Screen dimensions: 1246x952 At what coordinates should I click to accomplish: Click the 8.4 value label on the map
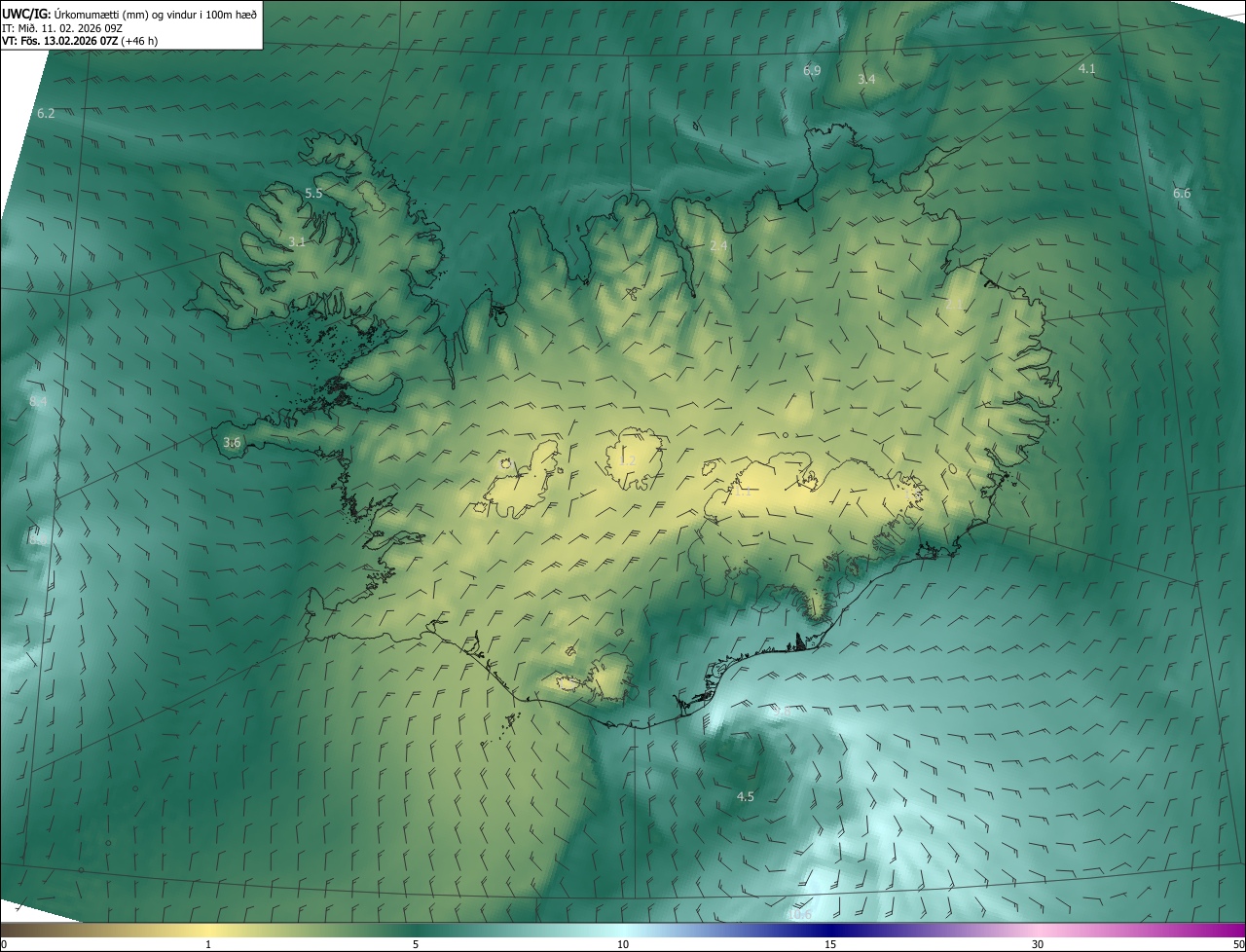point(38,402)
